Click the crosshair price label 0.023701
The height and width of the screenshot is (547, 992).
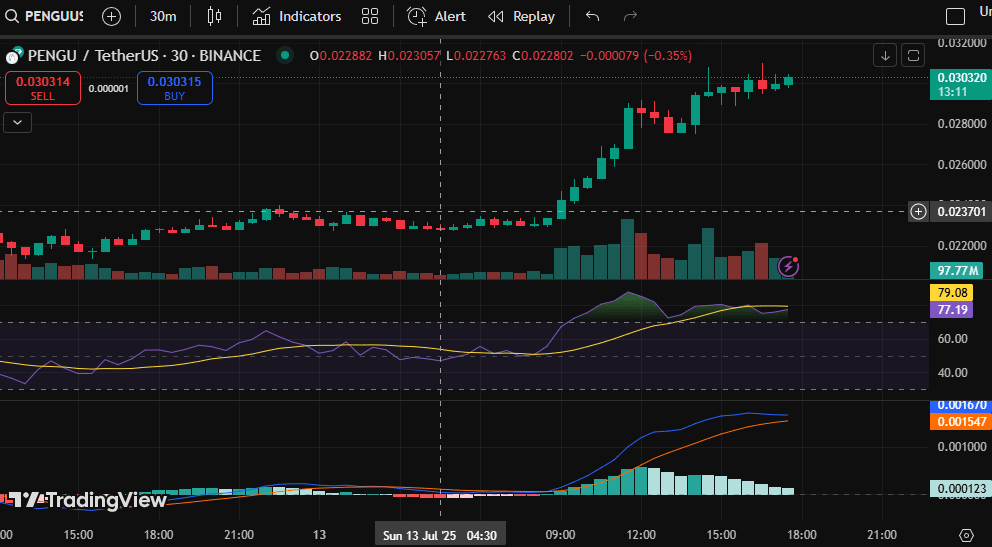point(962,211)
